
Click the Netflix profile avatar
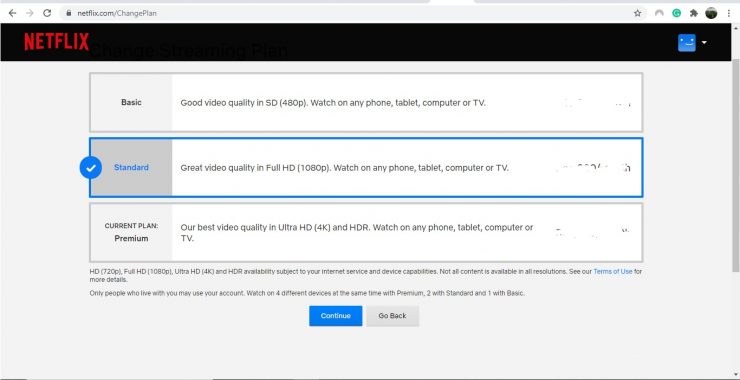pos(686,42)
